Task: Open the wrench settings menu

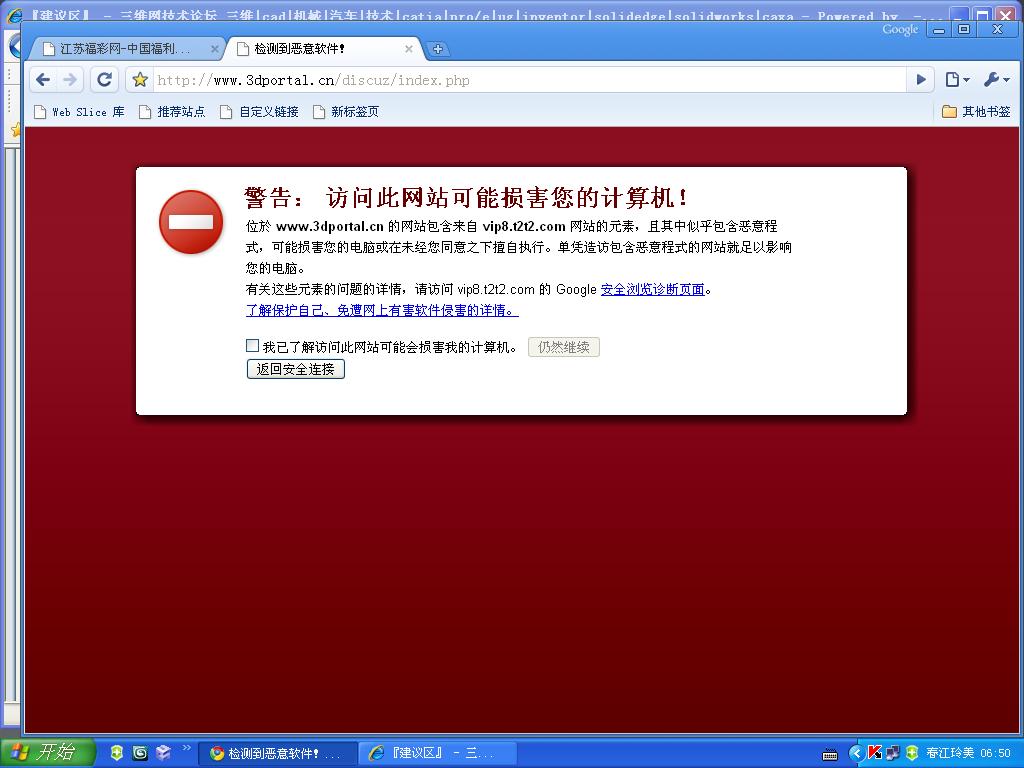Action: point(997,80)
